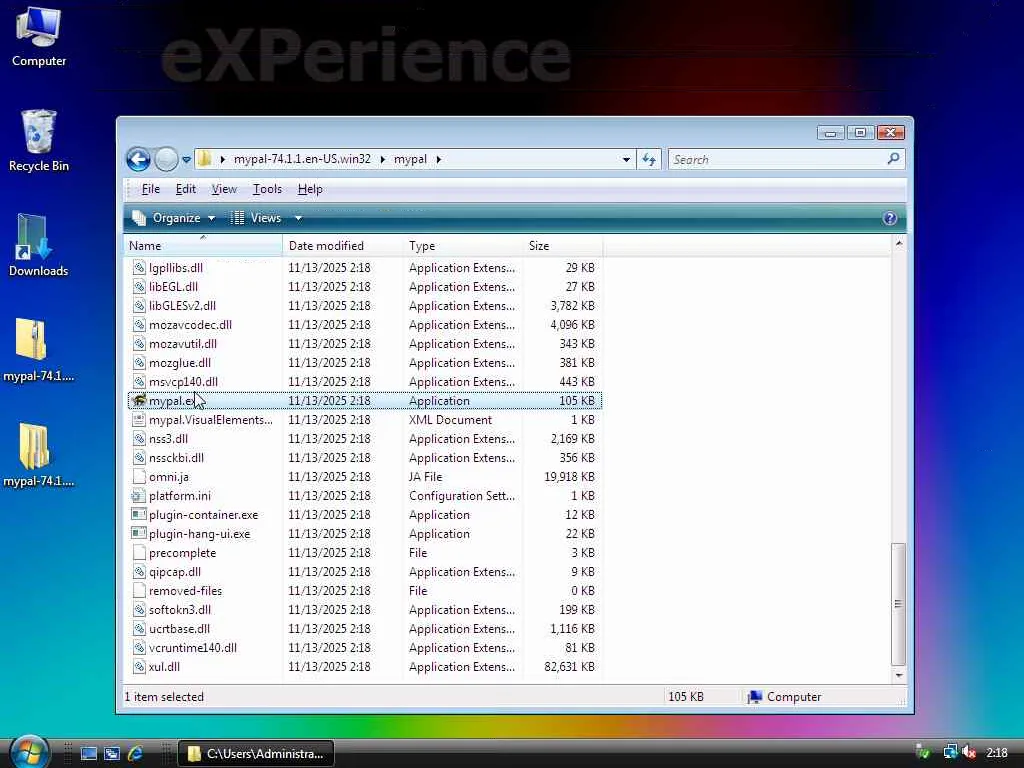Select mozavcodec.dll in the list

pyautogui.click(x=190, y=325)
